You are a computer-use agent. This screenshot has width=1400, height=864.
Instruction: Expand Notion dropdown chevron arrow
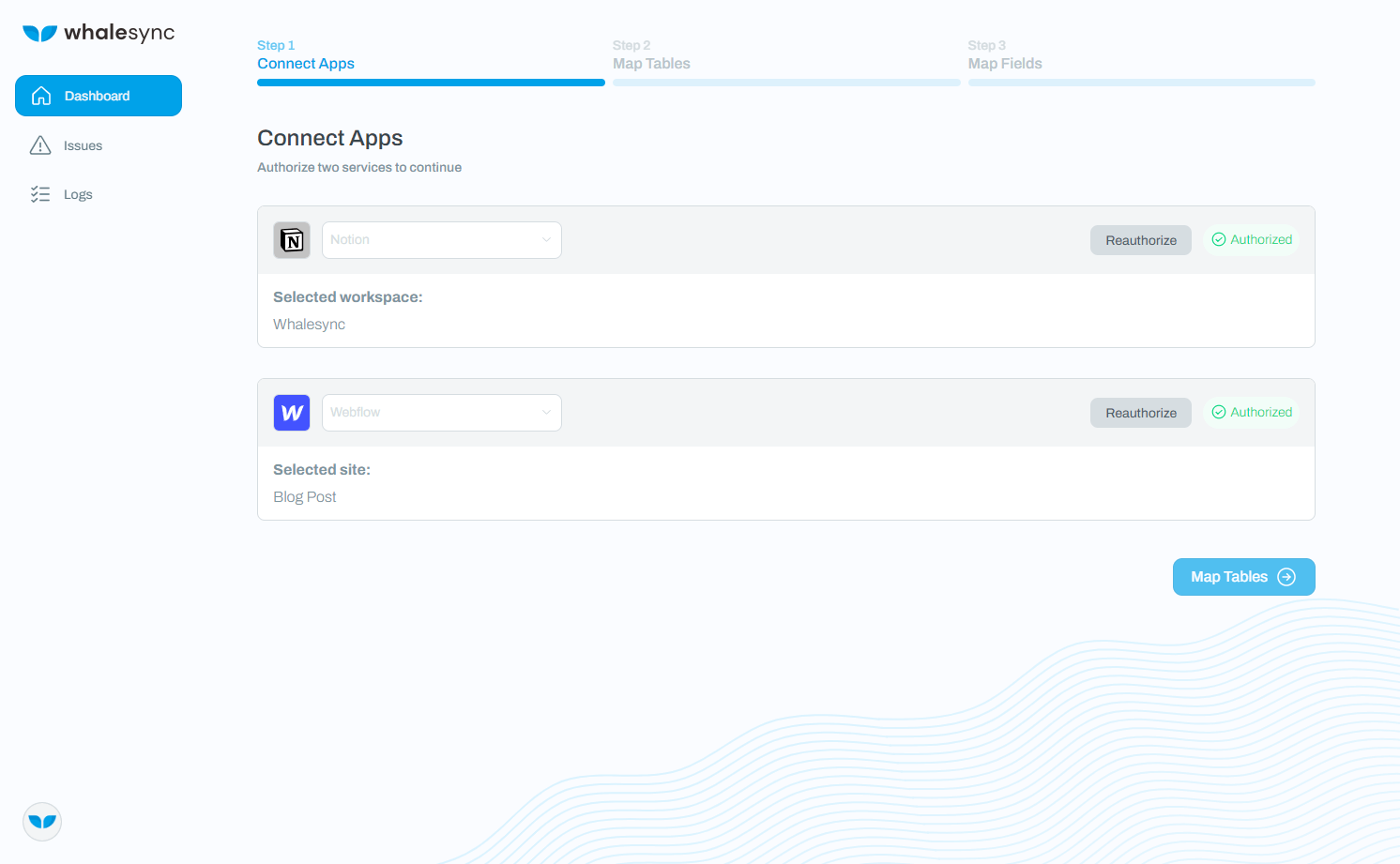(x=546, y=240)
